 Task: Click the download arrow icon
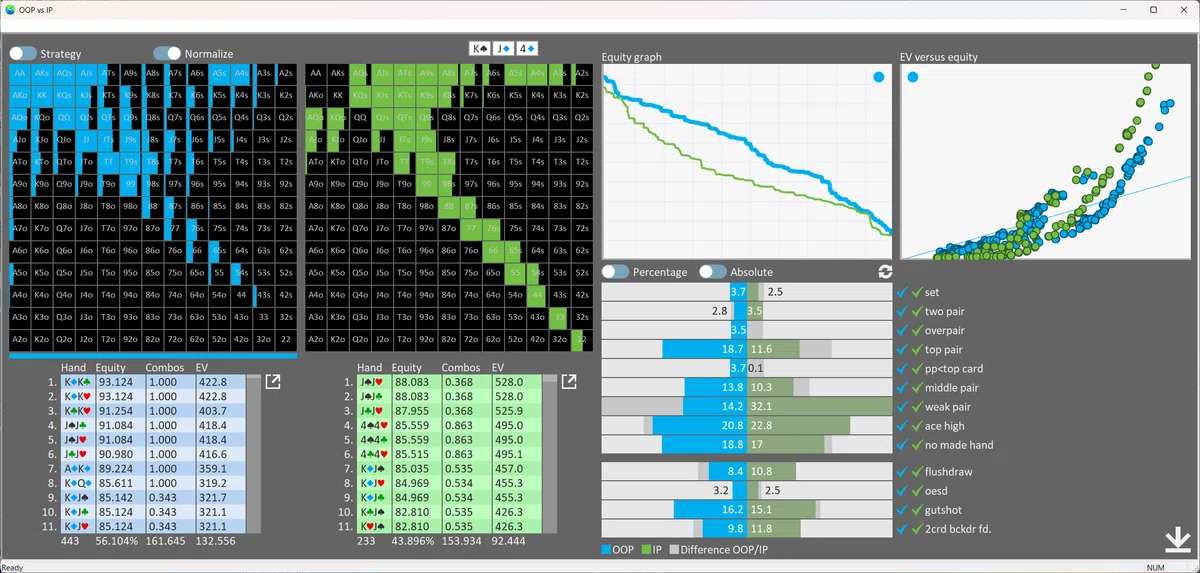pyautogui.click(x=1177, y=540)
